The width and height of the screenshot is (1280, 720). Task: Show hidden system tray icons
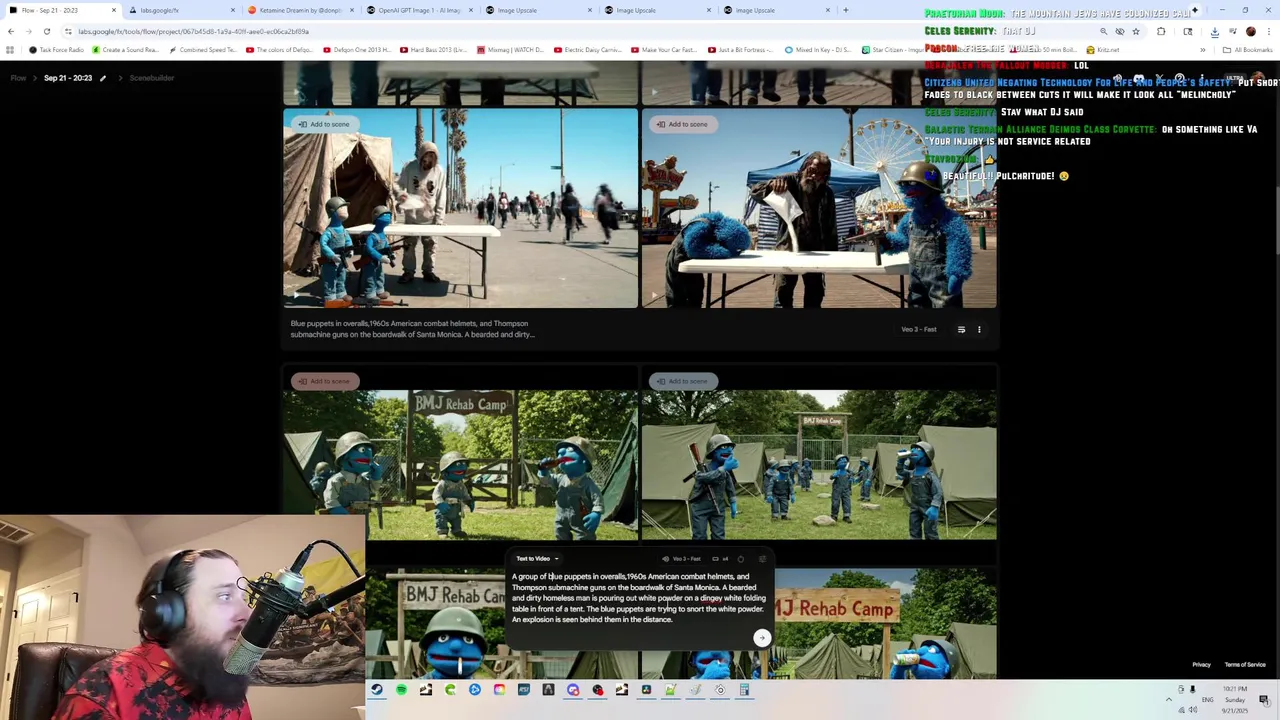click(x=1168, y=699)
